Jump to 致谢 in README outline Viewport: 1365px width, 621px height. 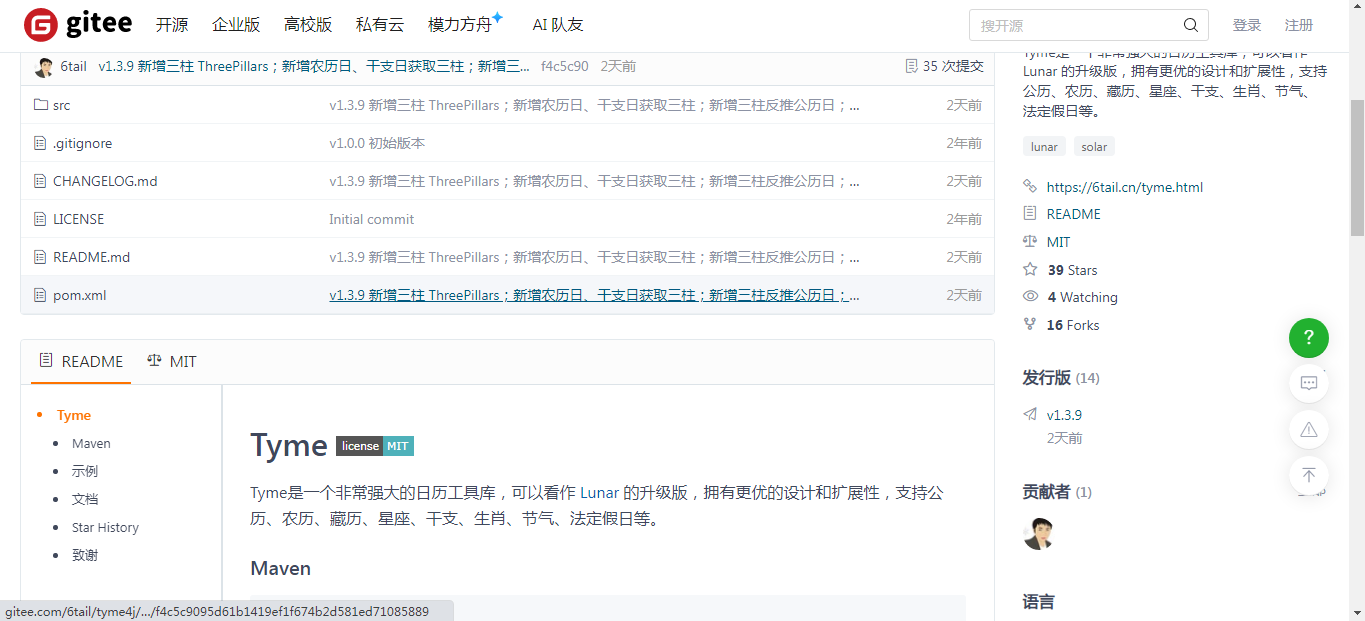coord(85,555)
